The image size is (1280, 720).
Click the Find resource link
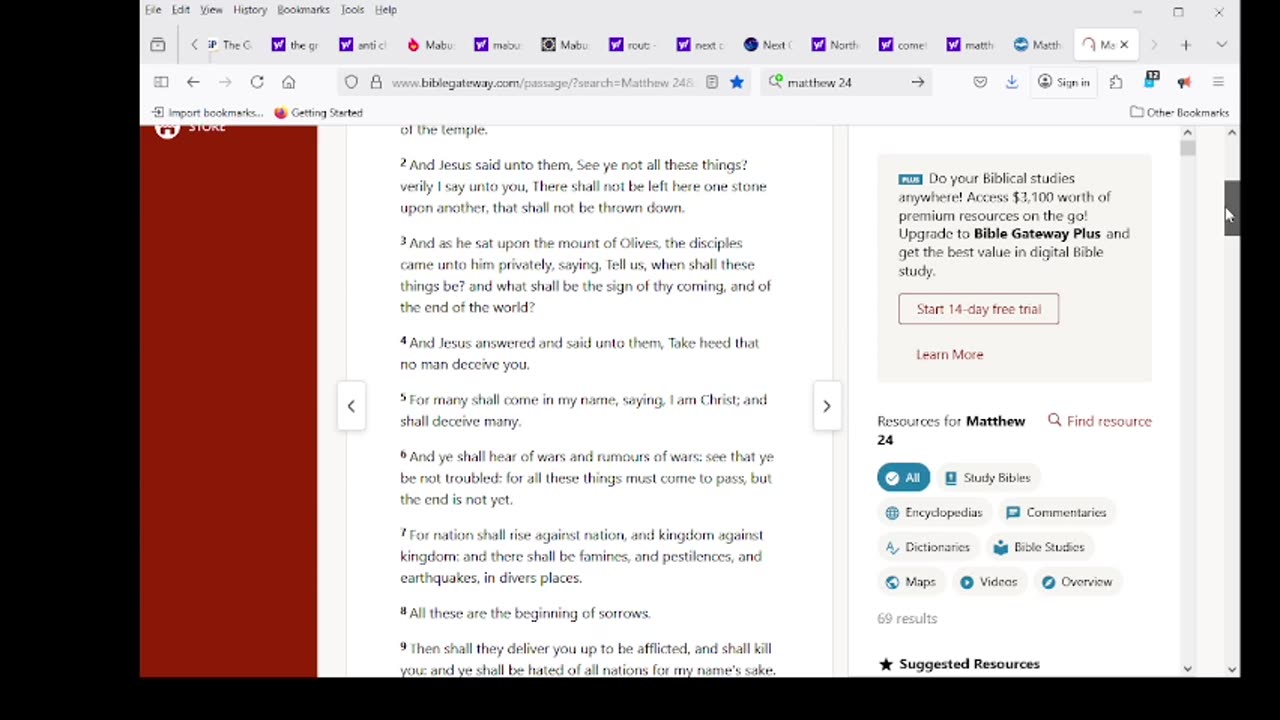(x=1100, y=421)
